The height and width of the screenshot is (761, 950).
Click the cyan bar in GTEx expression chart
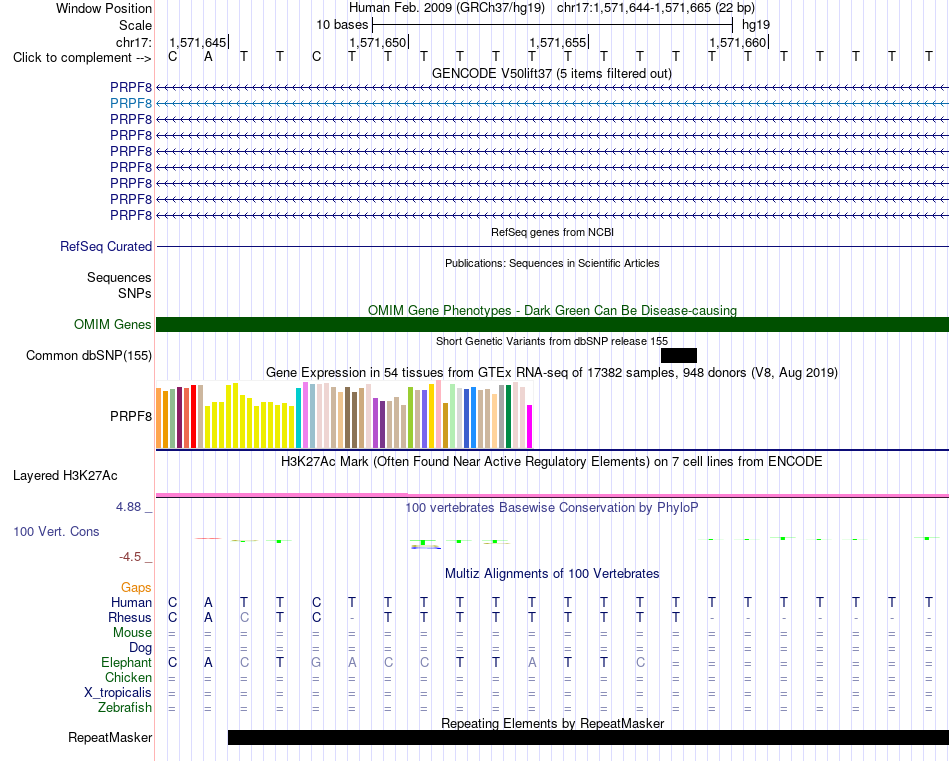pyautogui.click(x=298, y=418)
